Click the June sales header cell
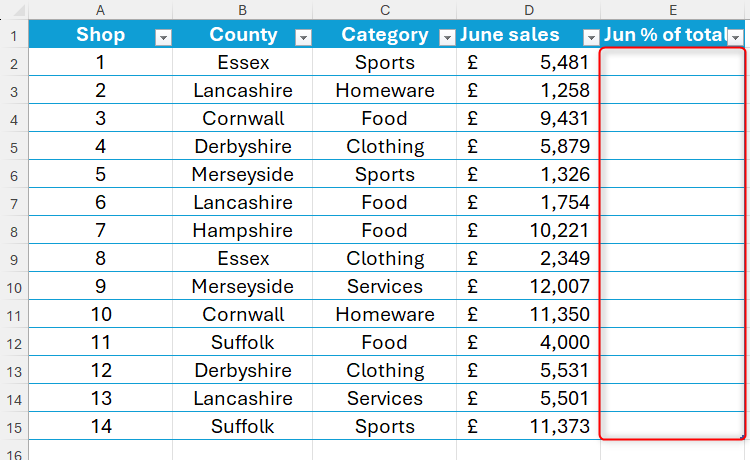The image size is (750, 460). point(529,34)
